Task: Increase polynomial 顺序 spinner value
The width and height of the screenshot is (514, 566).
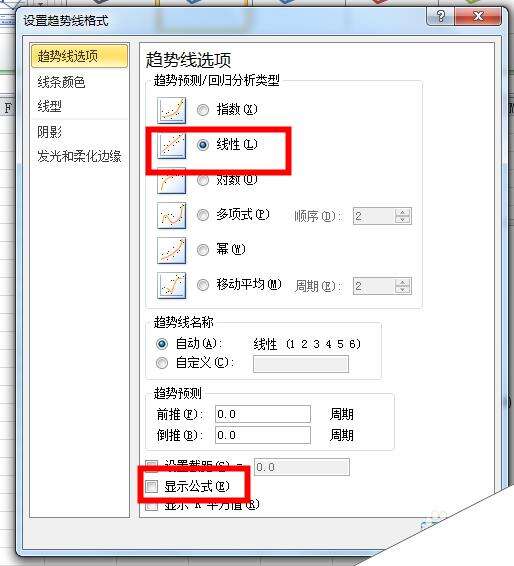Action: click(x=402, y=212)
